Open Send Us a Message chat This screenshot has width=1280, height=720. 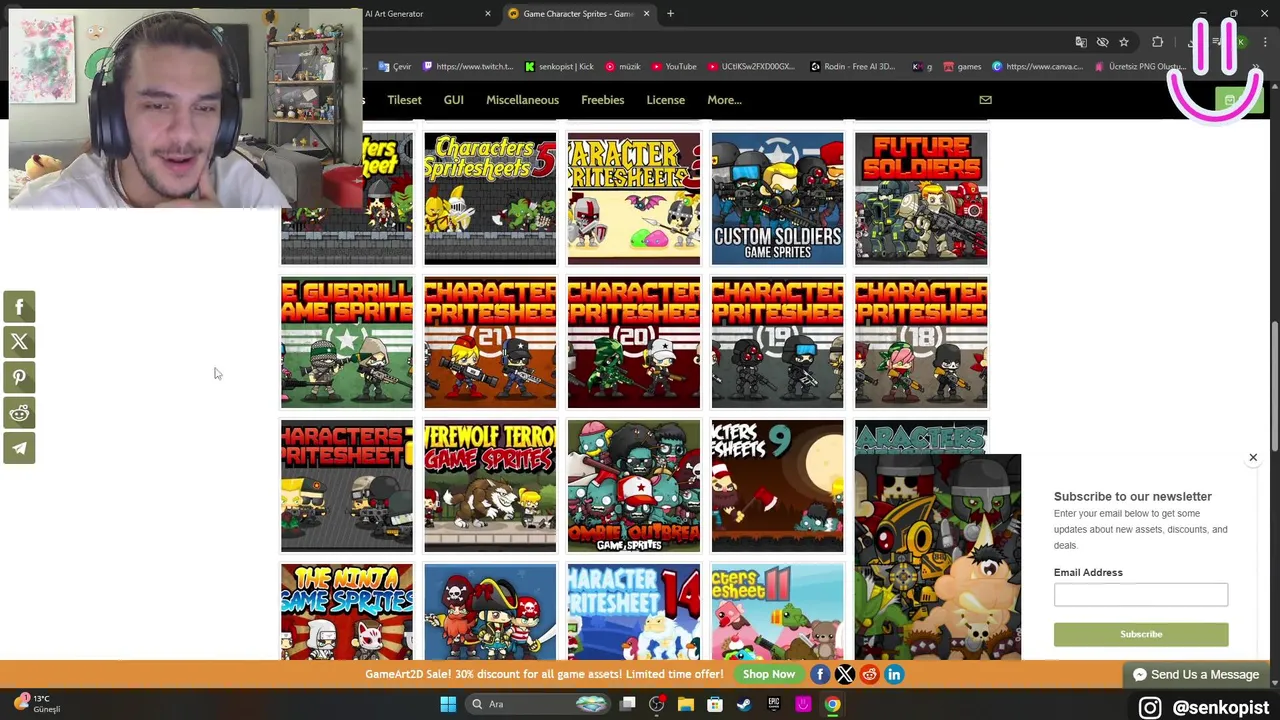coord(1195,675)
